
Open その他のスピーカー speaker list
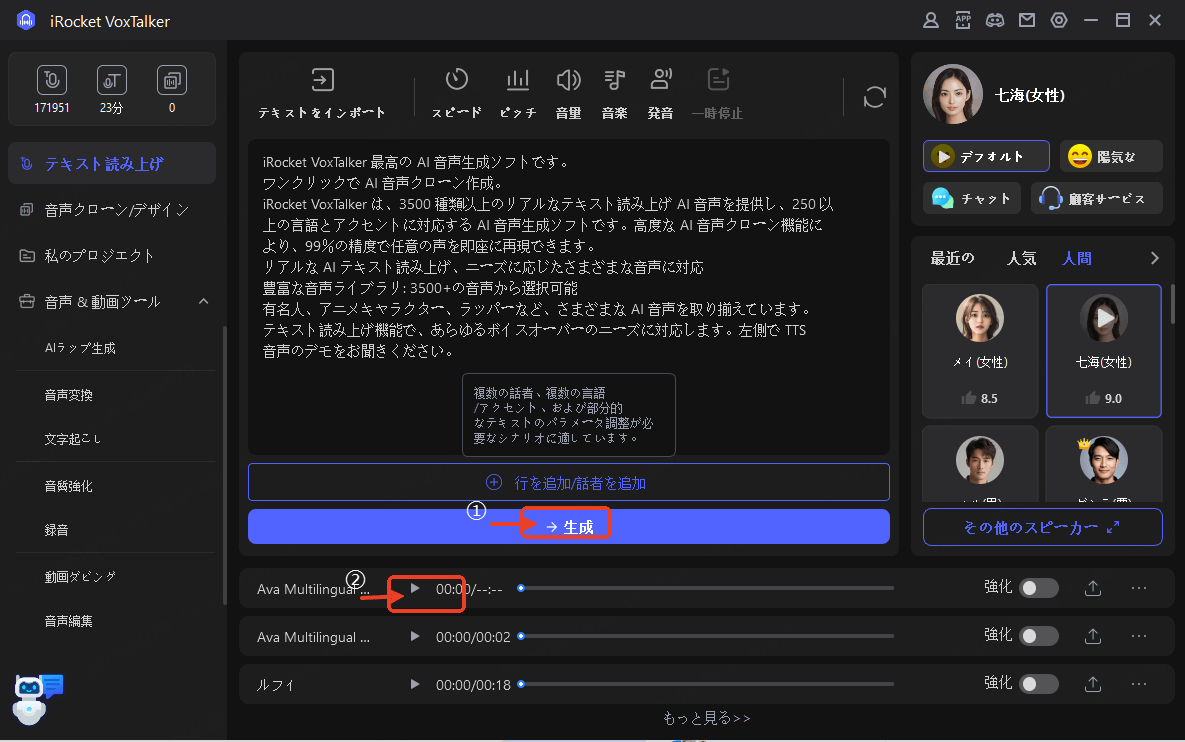(1042, 527)
